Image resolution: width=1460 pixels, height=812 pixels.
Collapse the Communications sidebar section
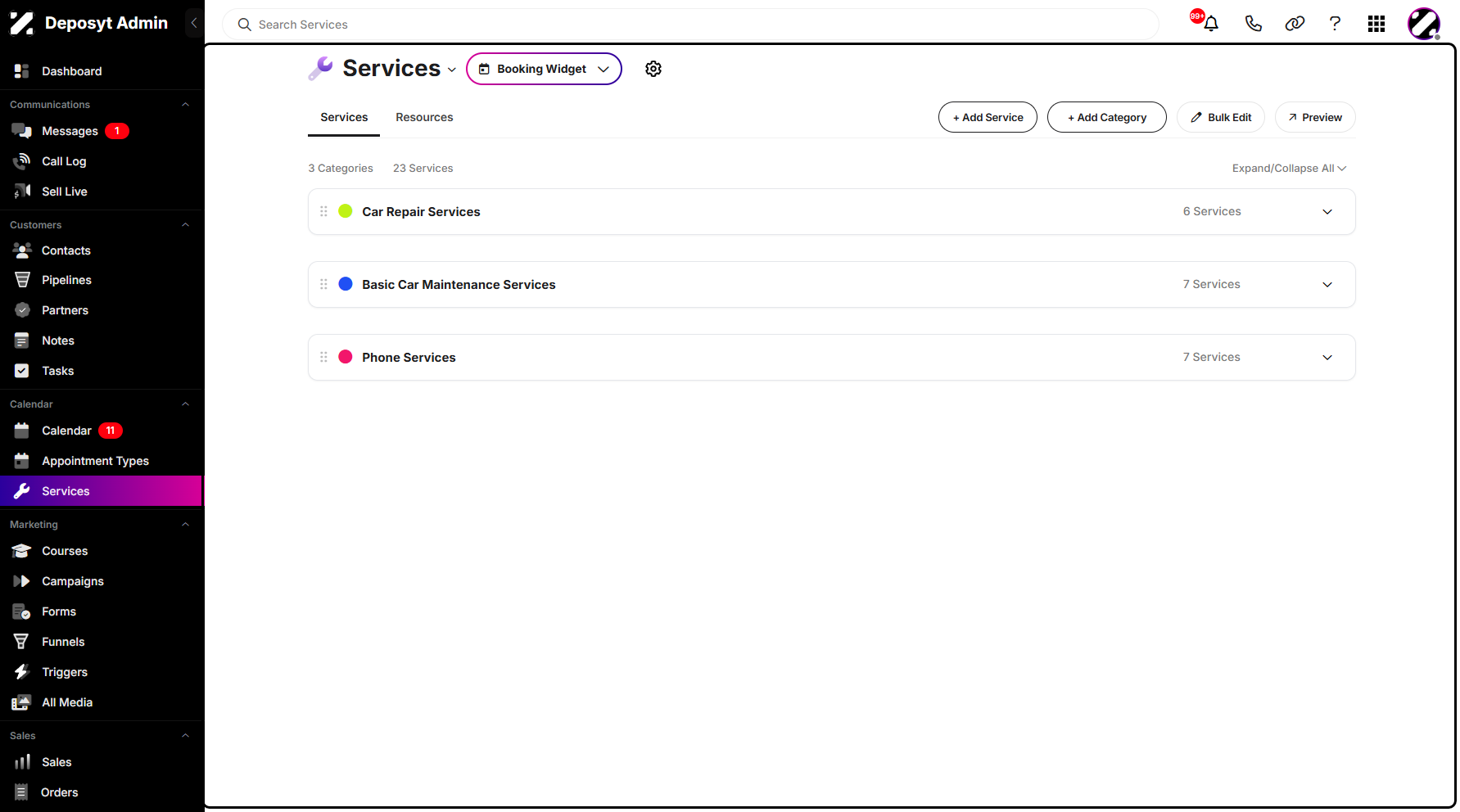click(x=185, y=105)
